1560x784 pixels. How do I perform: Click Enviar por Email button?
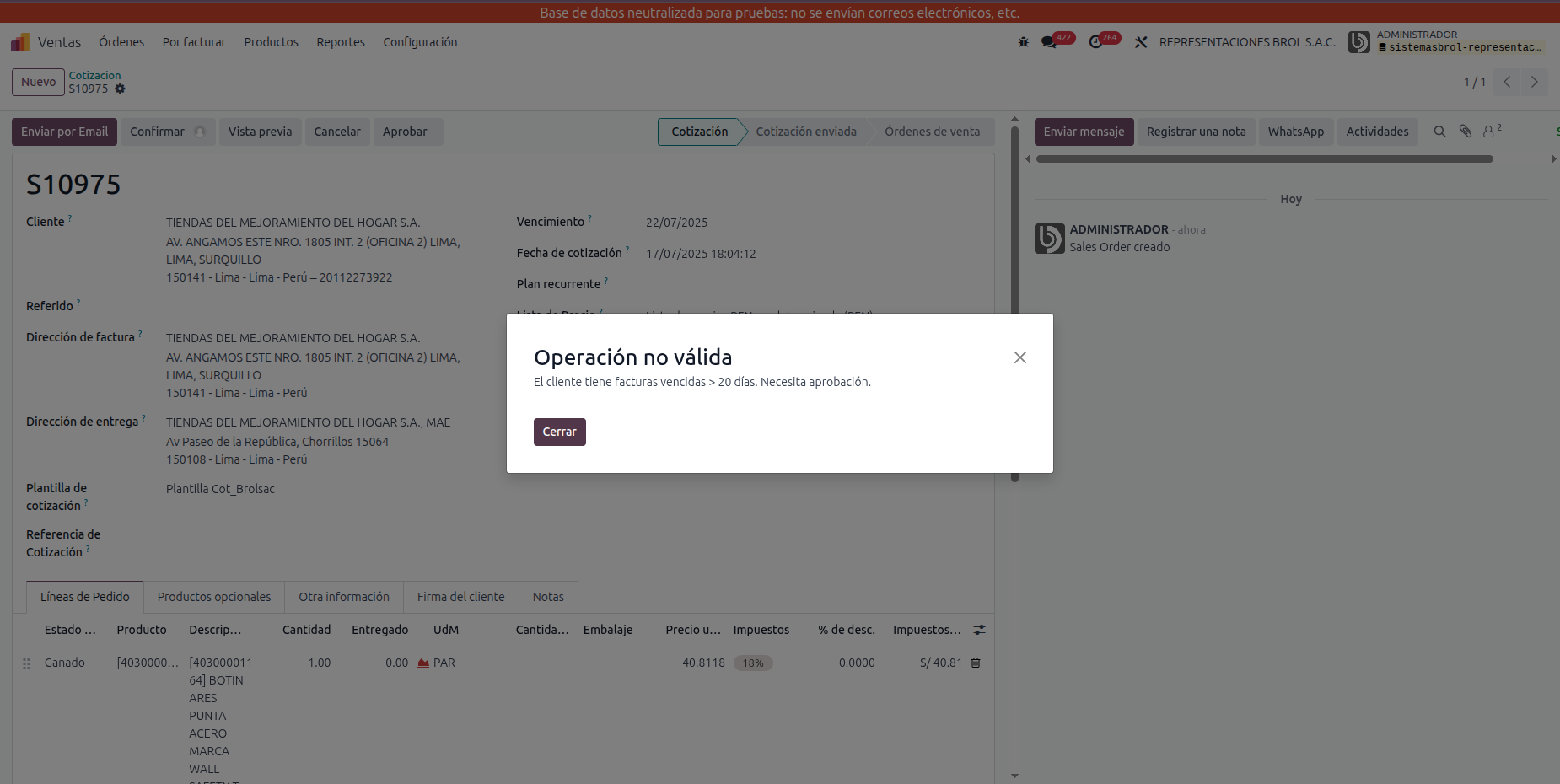64,132
